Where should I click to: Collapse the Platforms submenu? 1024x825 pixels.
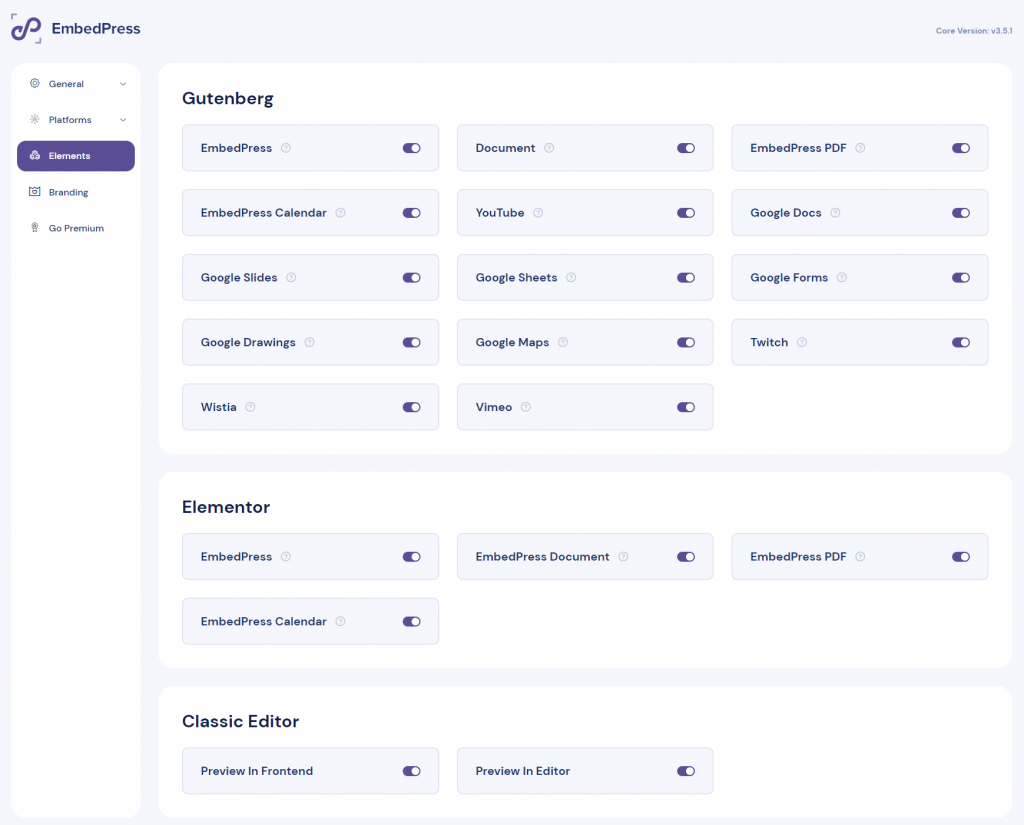click(124, 120)
